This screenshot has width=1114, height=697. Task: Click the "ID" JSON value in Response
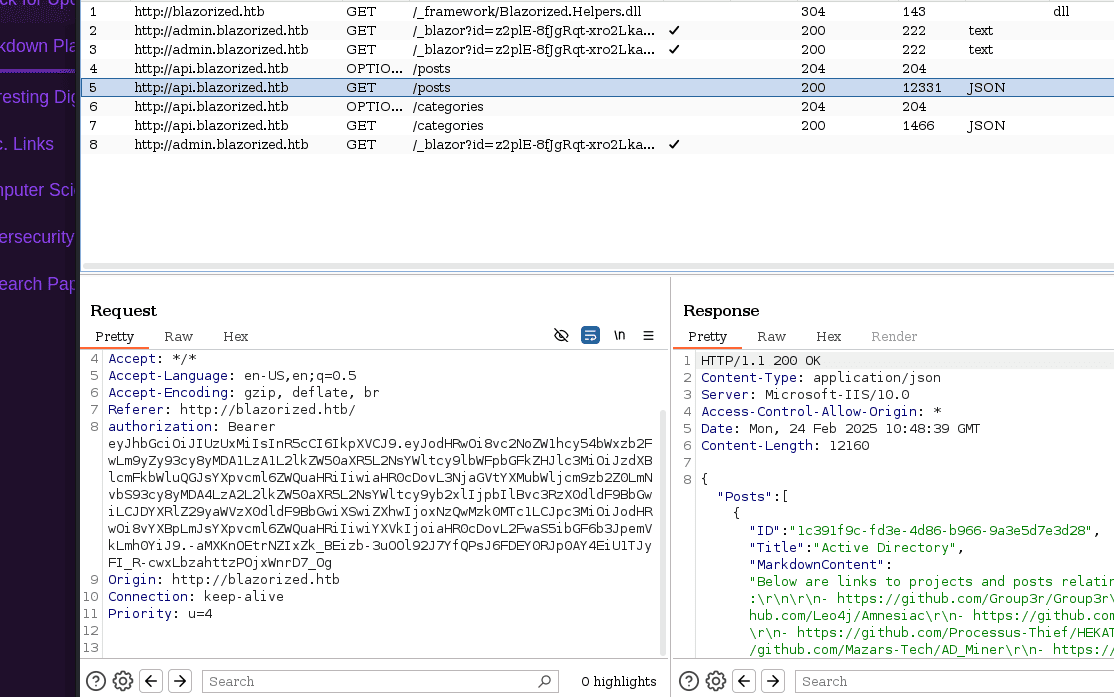940,531
